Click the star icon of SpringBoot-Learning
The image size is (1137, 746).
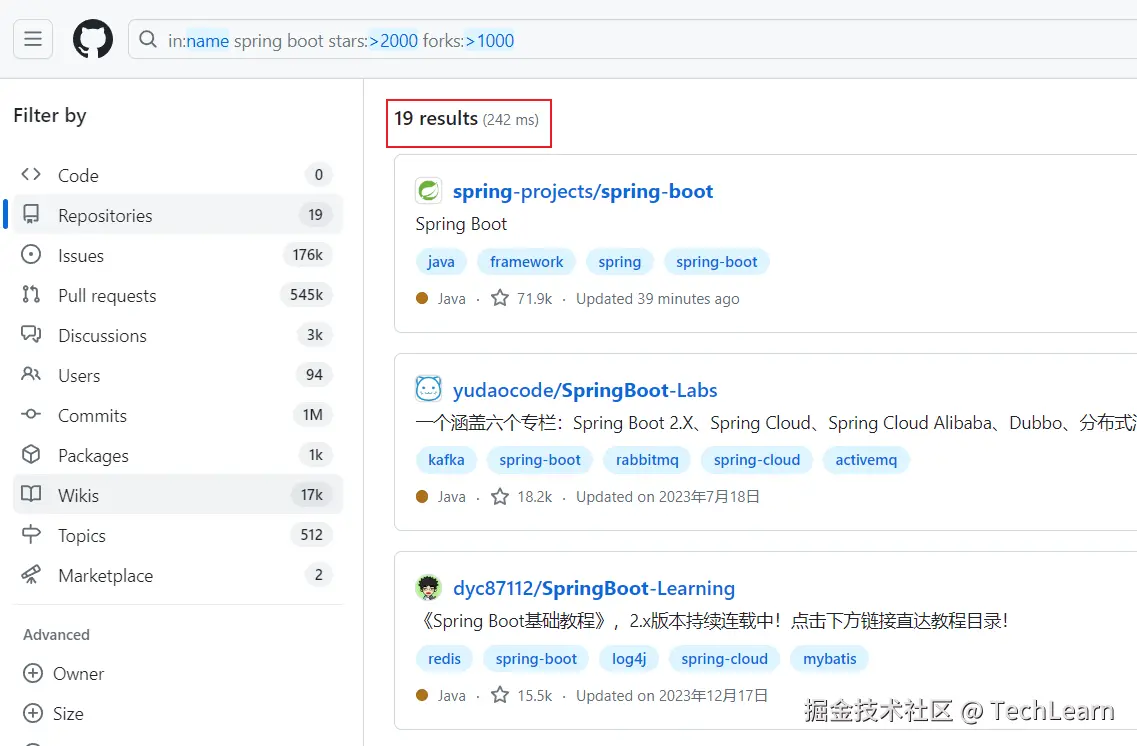[500, 695]
